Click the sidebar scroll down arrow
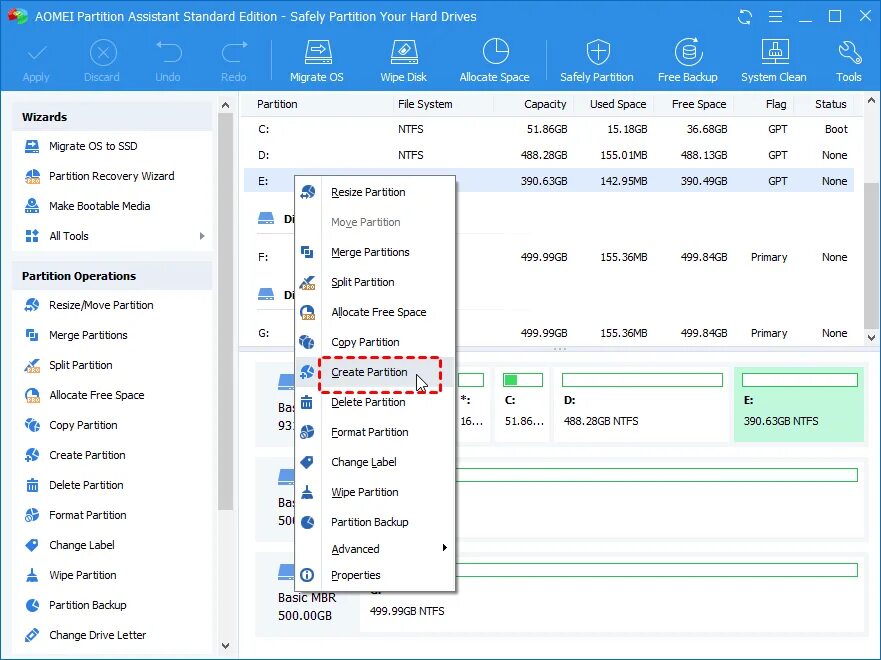Screen dimensions: 881x660 225,646
